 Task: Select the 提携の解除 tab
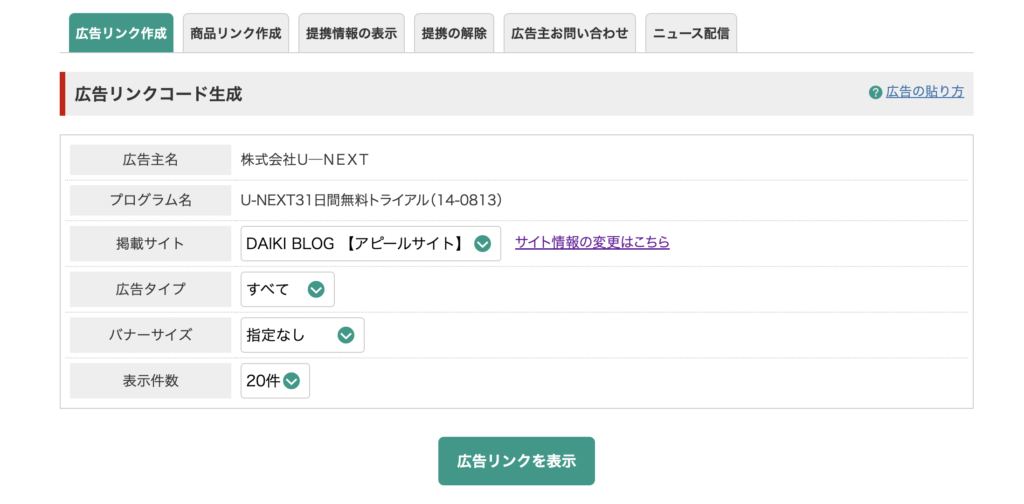click(454, 33)
